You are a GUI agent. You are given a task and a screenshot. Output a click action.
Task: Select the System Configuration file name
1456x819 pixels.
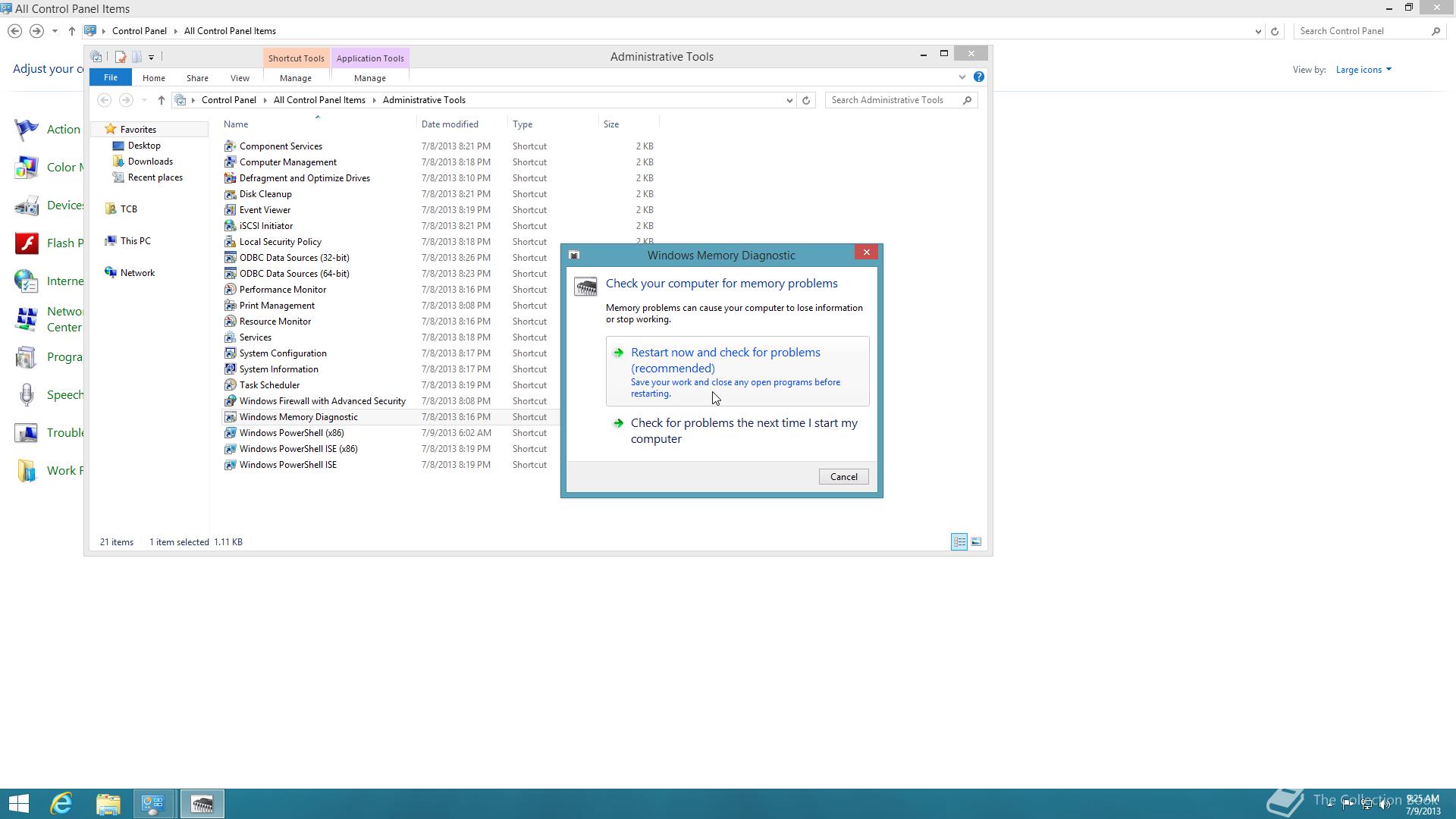point(283,353)
